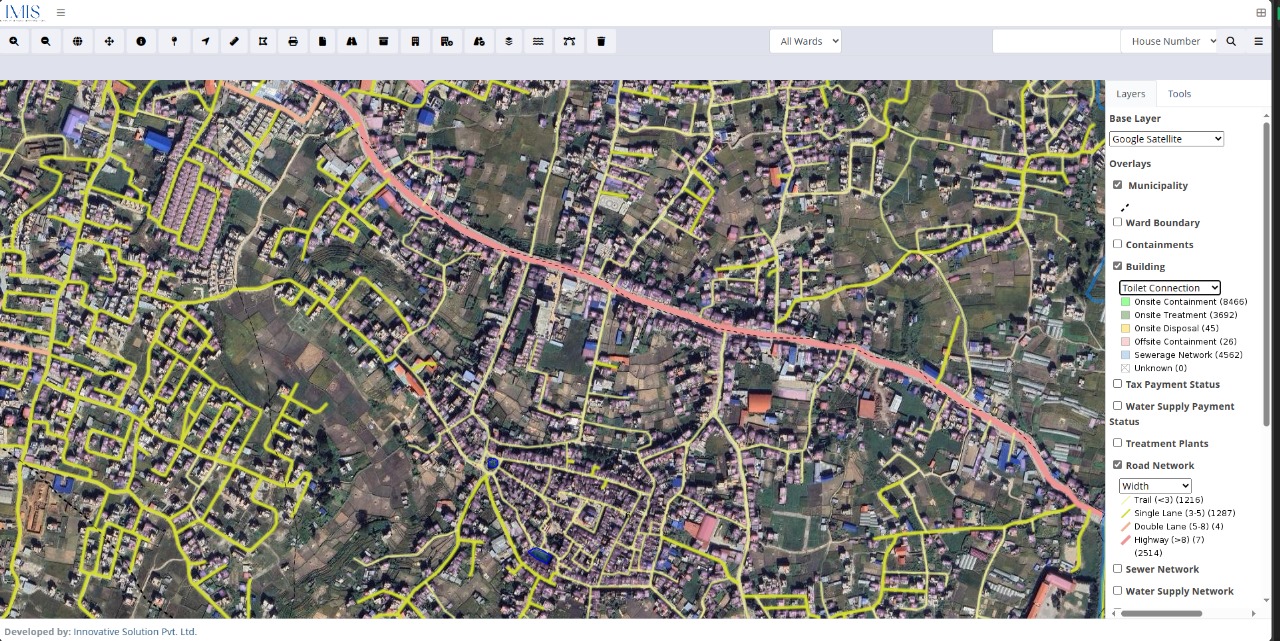Image resolution: width=1280 pixels, height=641 pixels.
Task: Turn on Sewer Network layer
Action: point(1117,568)
